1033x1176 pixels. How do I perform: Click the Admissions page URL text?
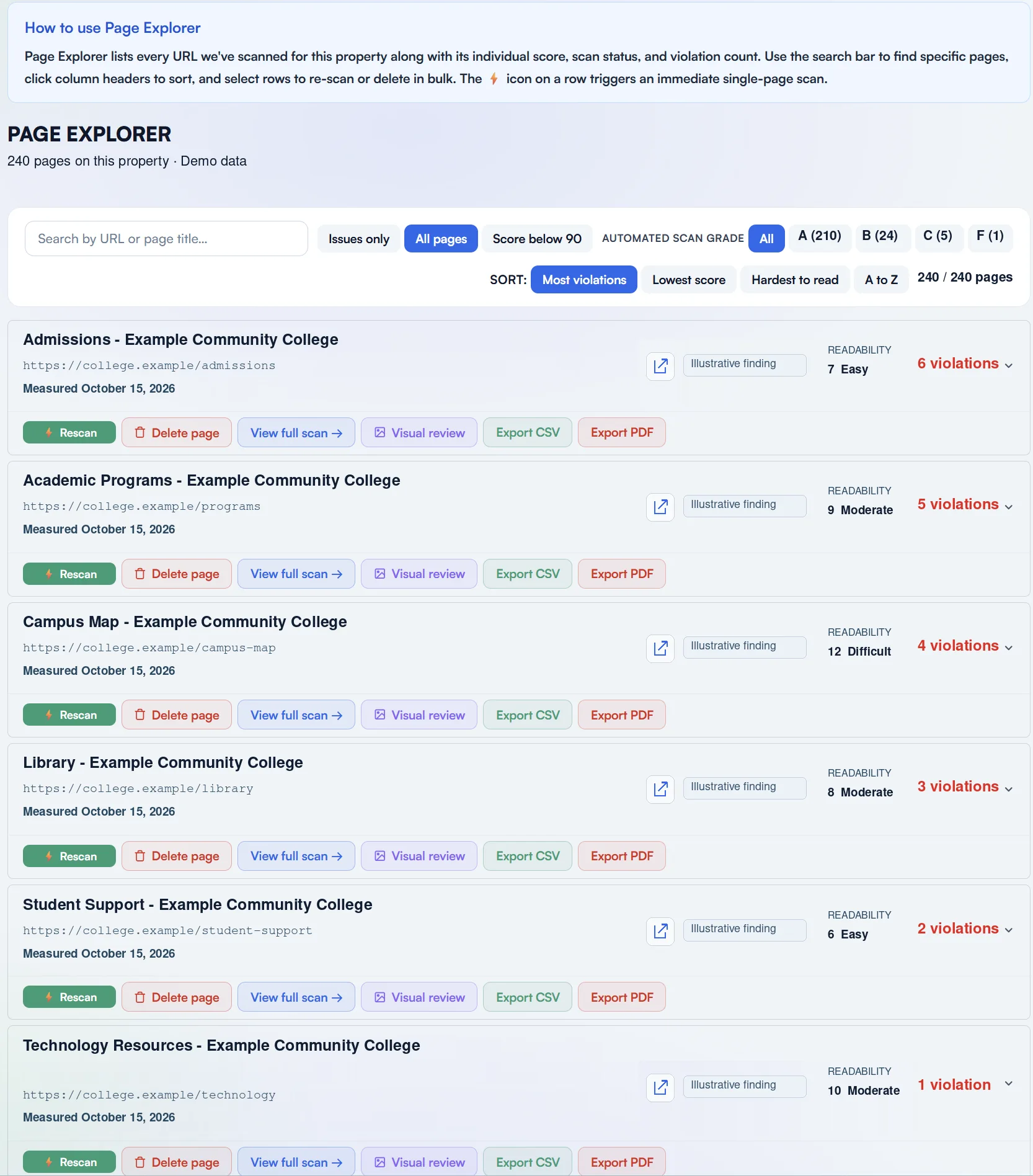pos(149,365)
